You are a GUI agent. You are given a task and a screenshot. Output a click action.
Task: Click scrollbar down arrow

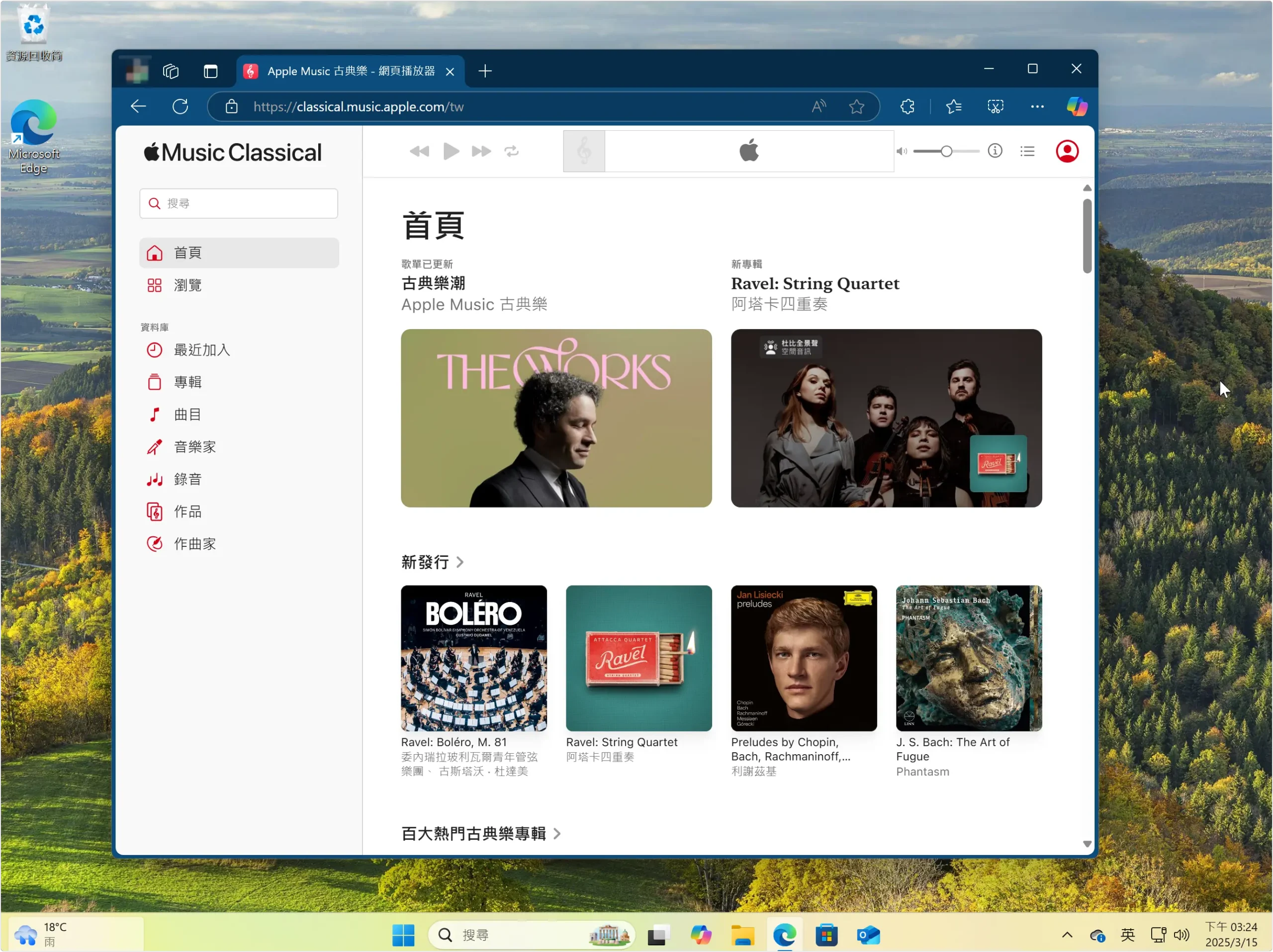tap(1087, 844)
